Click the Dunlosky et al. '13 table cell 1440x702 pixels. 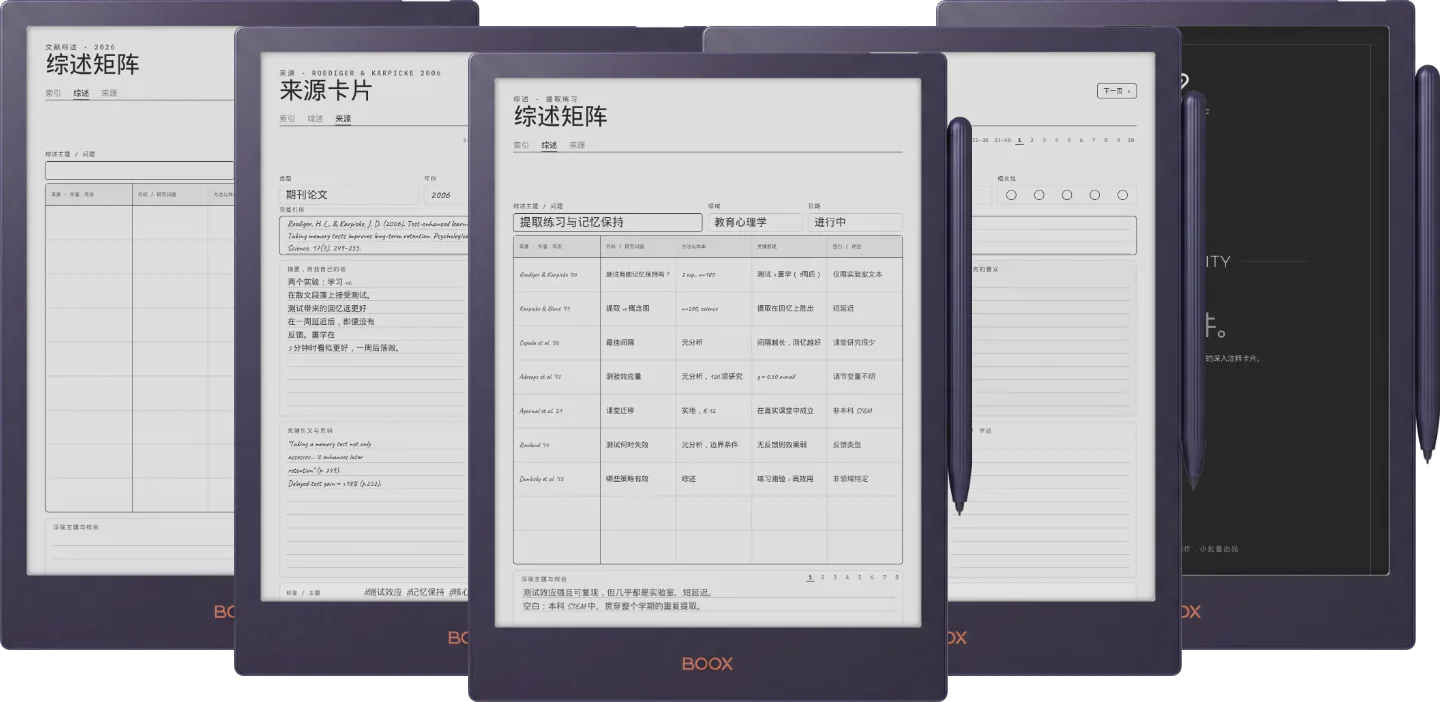pyautogui.click(x=557, y=478)
